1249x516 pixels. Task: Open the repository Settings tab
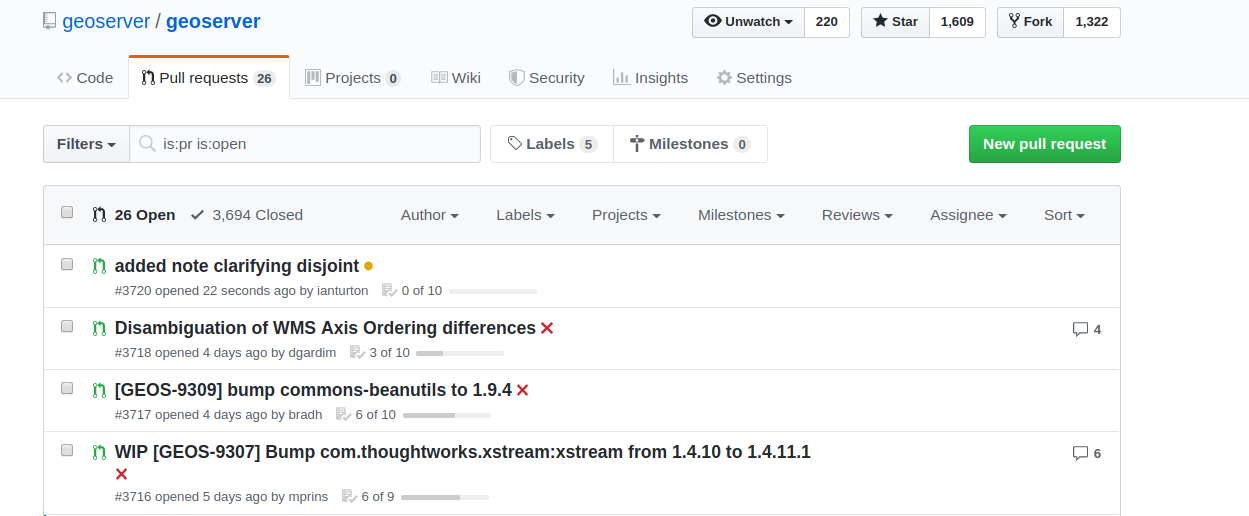[754, 78]
